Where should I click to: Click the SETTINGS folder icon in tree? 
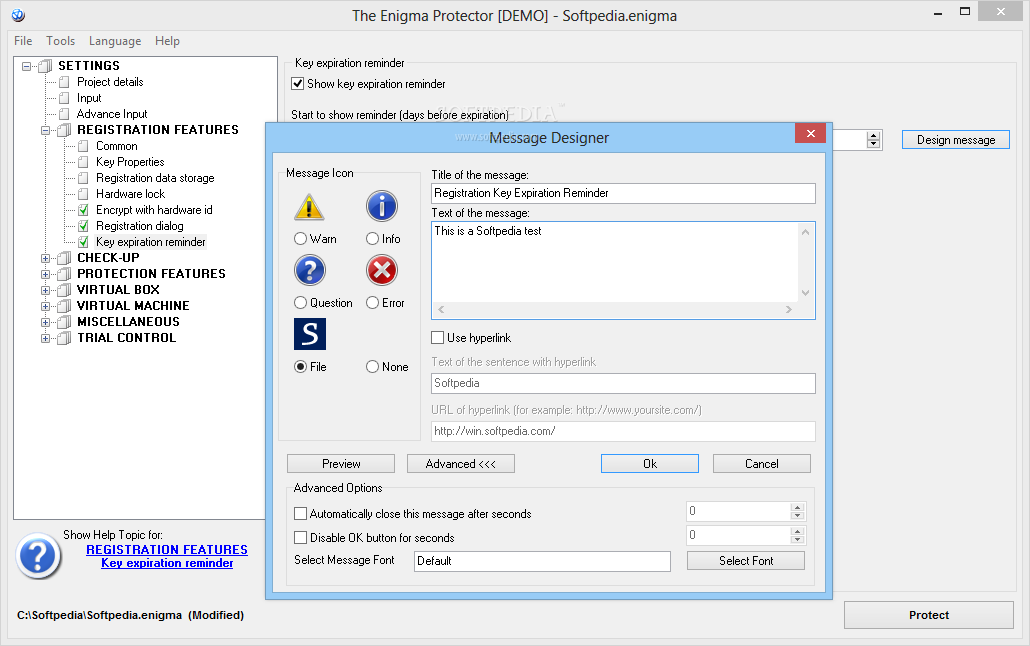coord(45,66)
